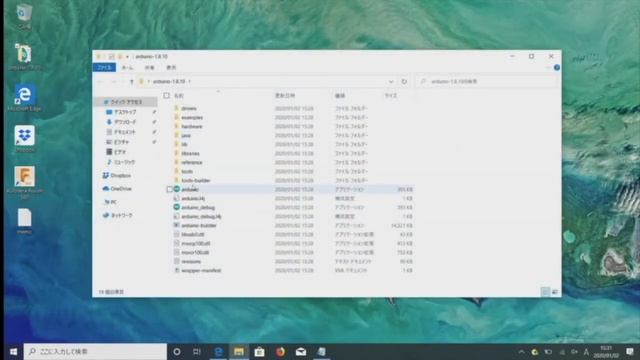
Task: Select the wrapper-manifest XML file icon
Action: tap(177, 270)
